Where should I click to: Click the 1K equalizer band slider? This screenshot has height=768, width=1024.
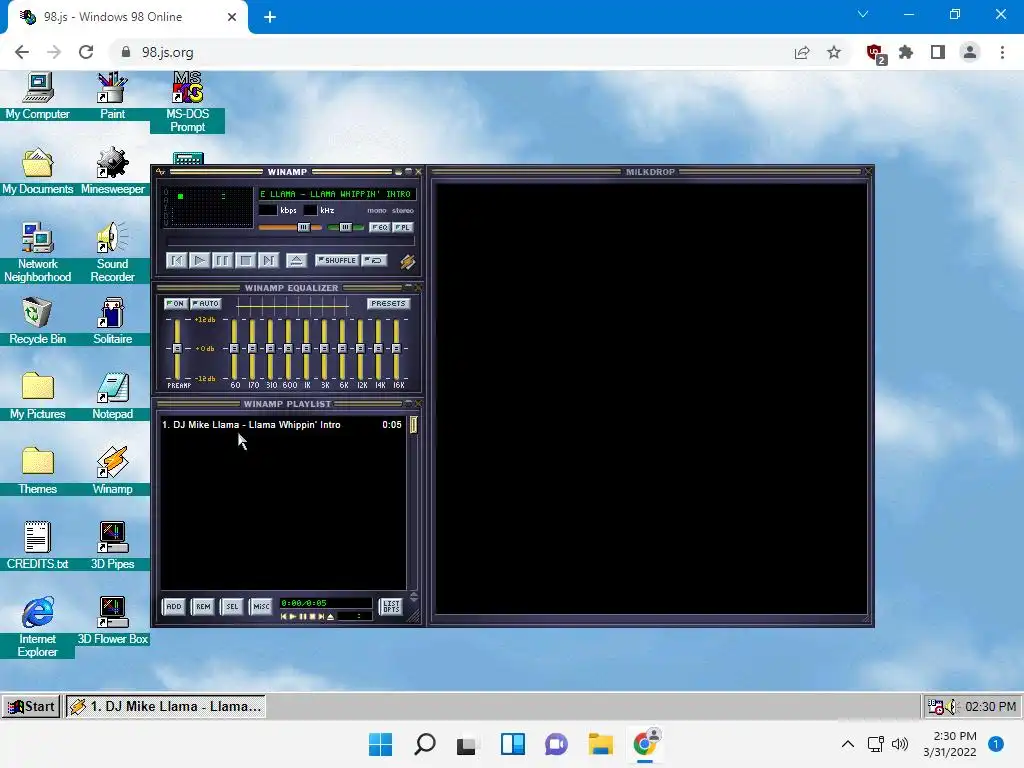(x=306, y=349)
